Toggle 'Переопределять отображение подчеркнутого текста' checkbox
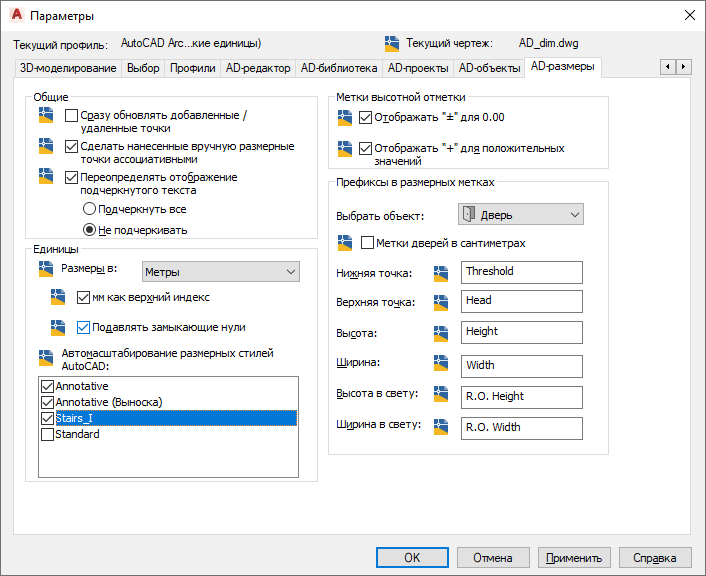Viewport: 706px width, 576px height. tap(71, 177)
